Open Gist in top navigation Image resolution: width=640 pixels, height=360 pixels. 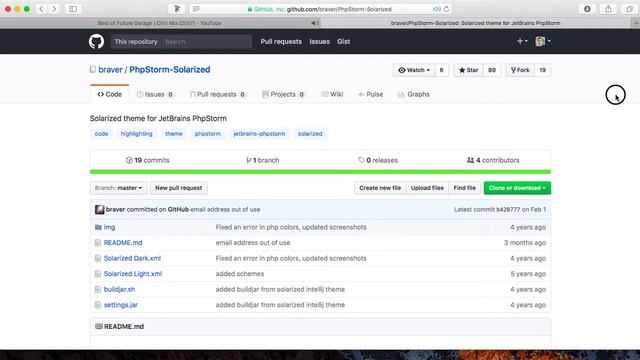[x=344, y=42]
